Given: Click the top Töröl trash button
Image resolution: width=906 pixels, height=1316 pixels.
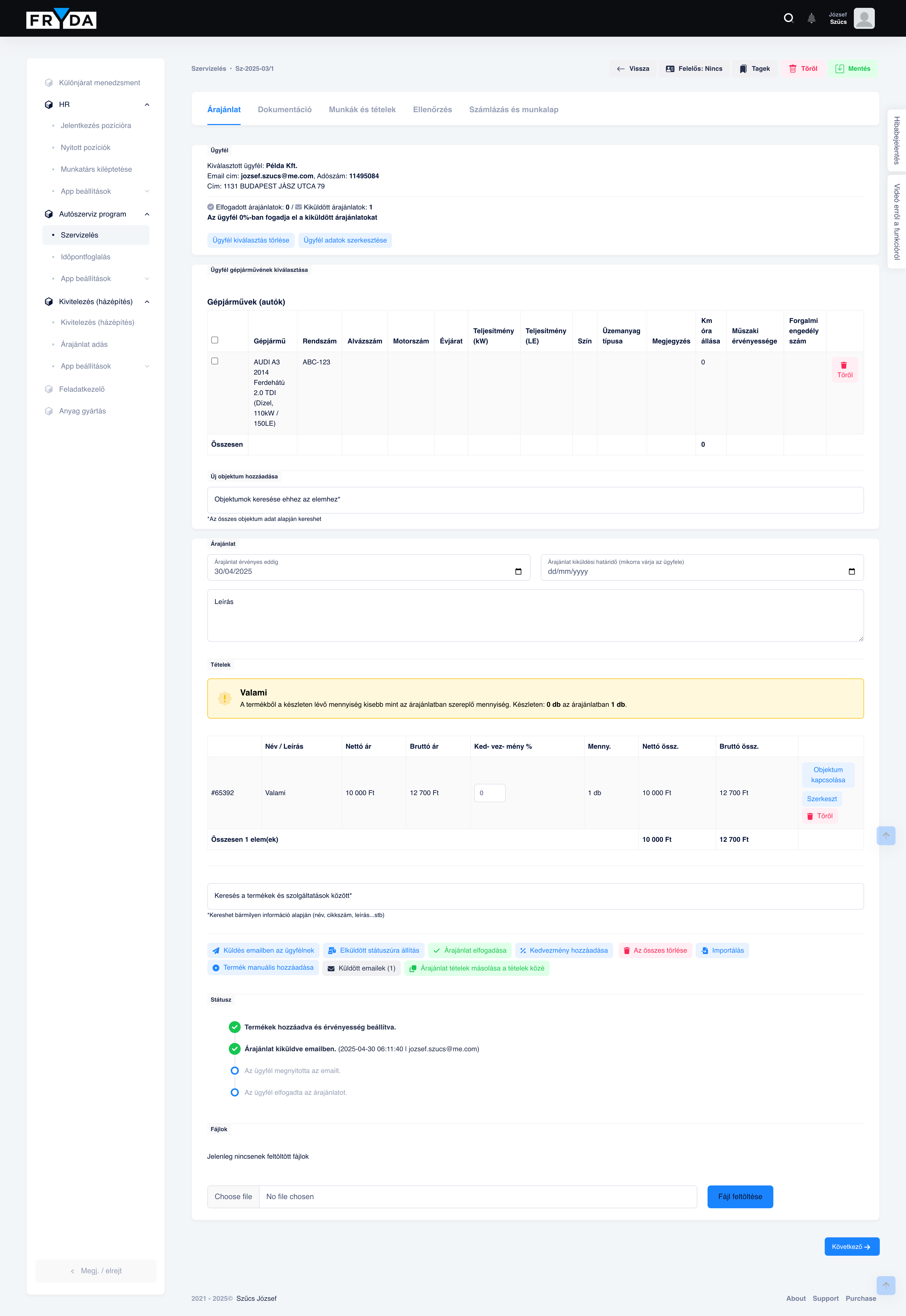Looking at the screenshot, I should point(803,69).
